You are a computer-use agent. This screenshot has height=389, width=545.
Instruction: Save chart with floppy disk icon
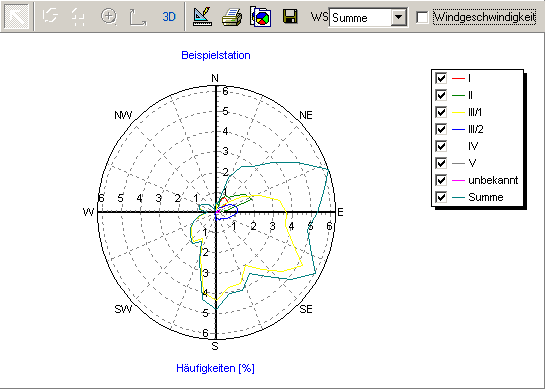point(290,16)
